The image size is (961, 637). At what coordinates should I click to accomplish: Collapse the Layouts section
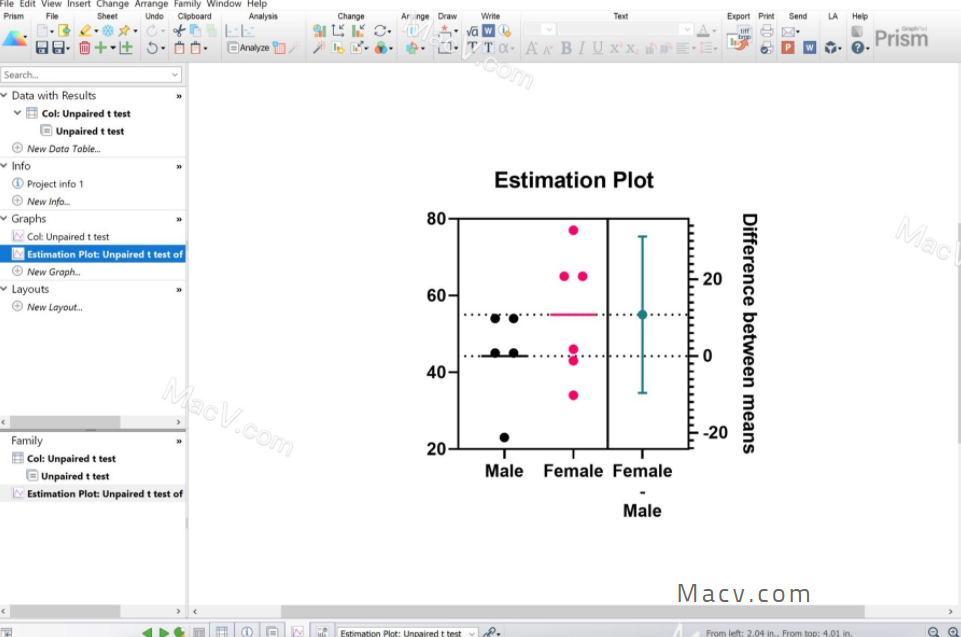point(4,289)
